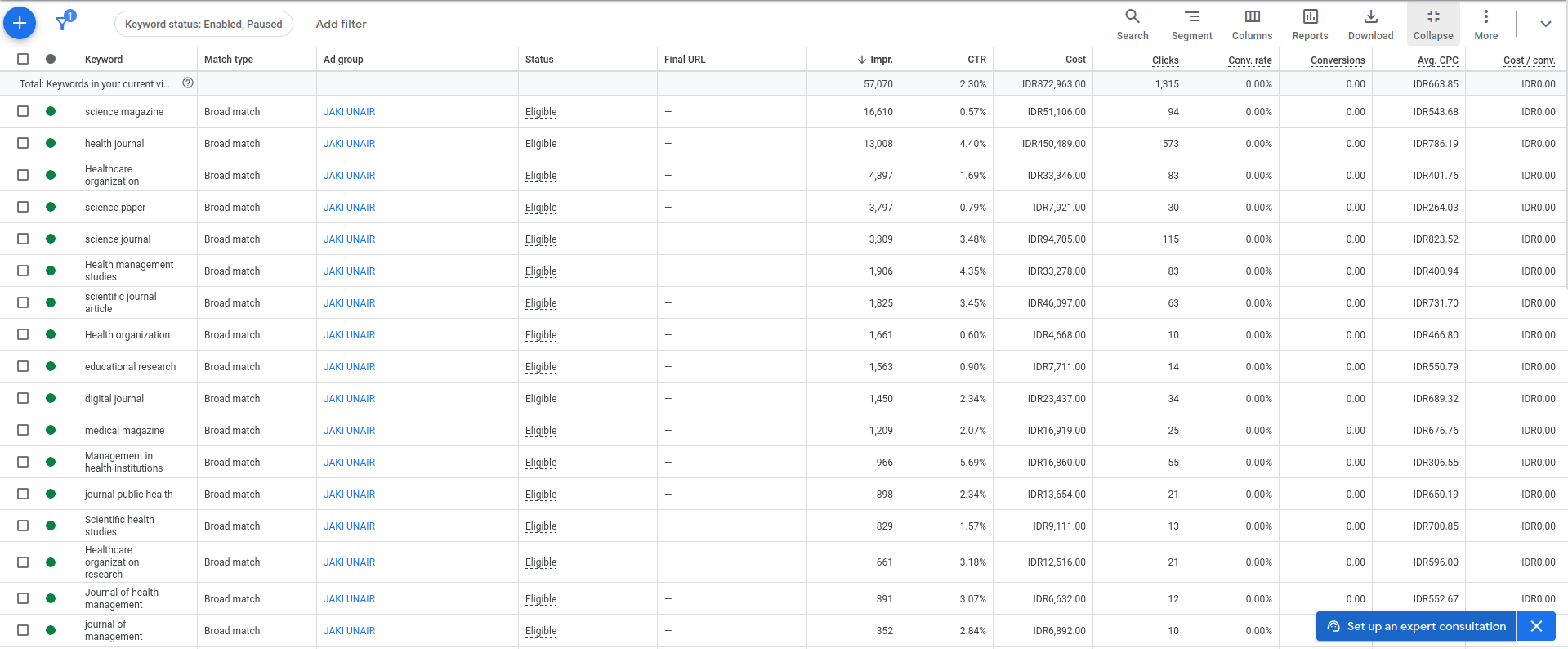Click the blue plus add keyword button
The image size is (1568, 649).
pos(20,23)
